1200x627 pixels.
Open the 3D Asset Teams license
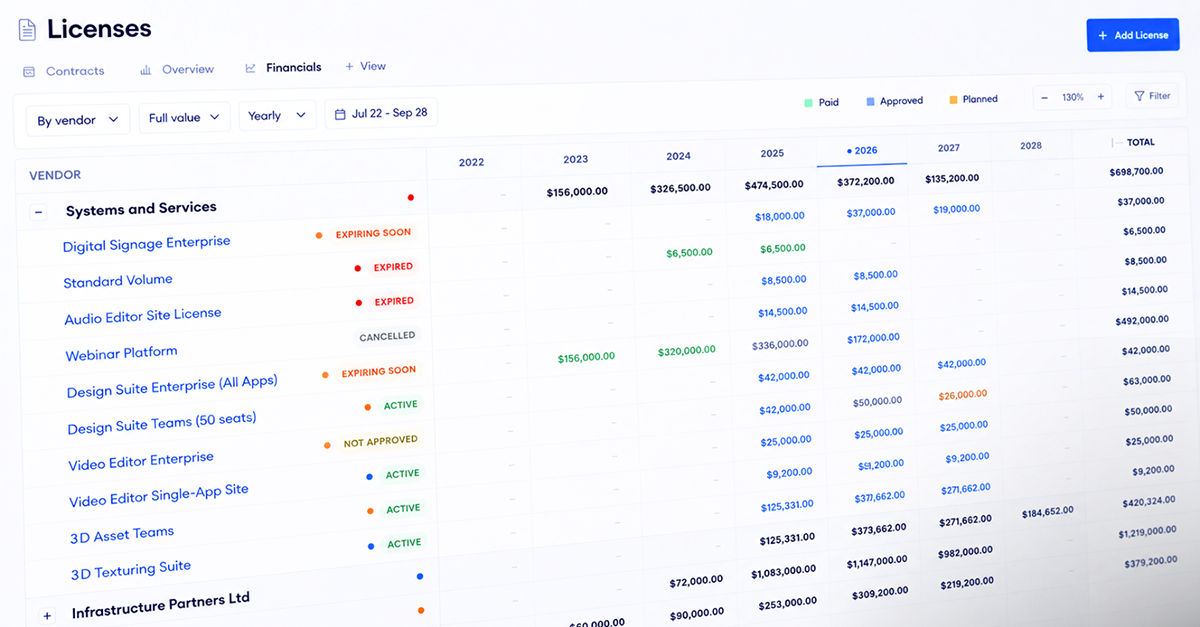point(122,535)
